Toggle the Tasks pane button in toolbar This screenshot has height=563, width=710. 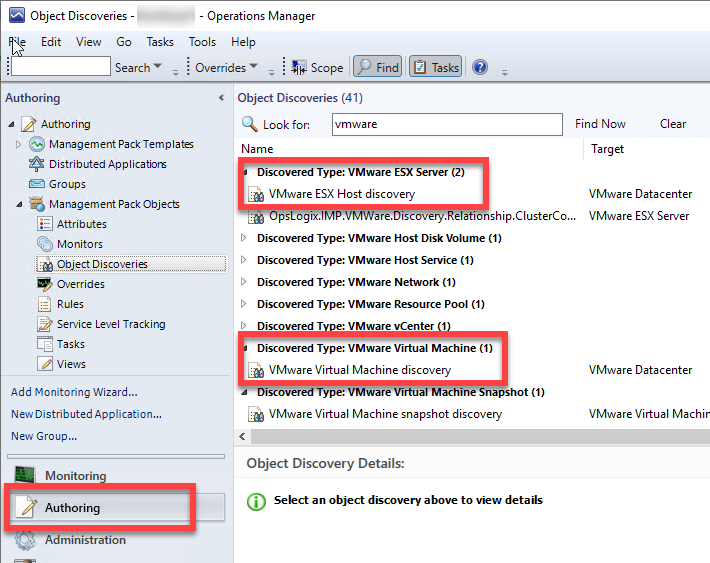[x=435, y=68]
